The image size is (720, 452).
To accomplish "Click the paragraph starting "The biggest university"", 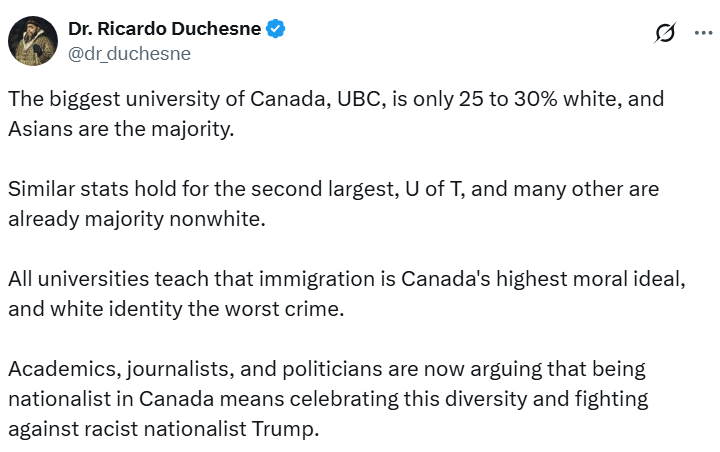I will 335,115.
